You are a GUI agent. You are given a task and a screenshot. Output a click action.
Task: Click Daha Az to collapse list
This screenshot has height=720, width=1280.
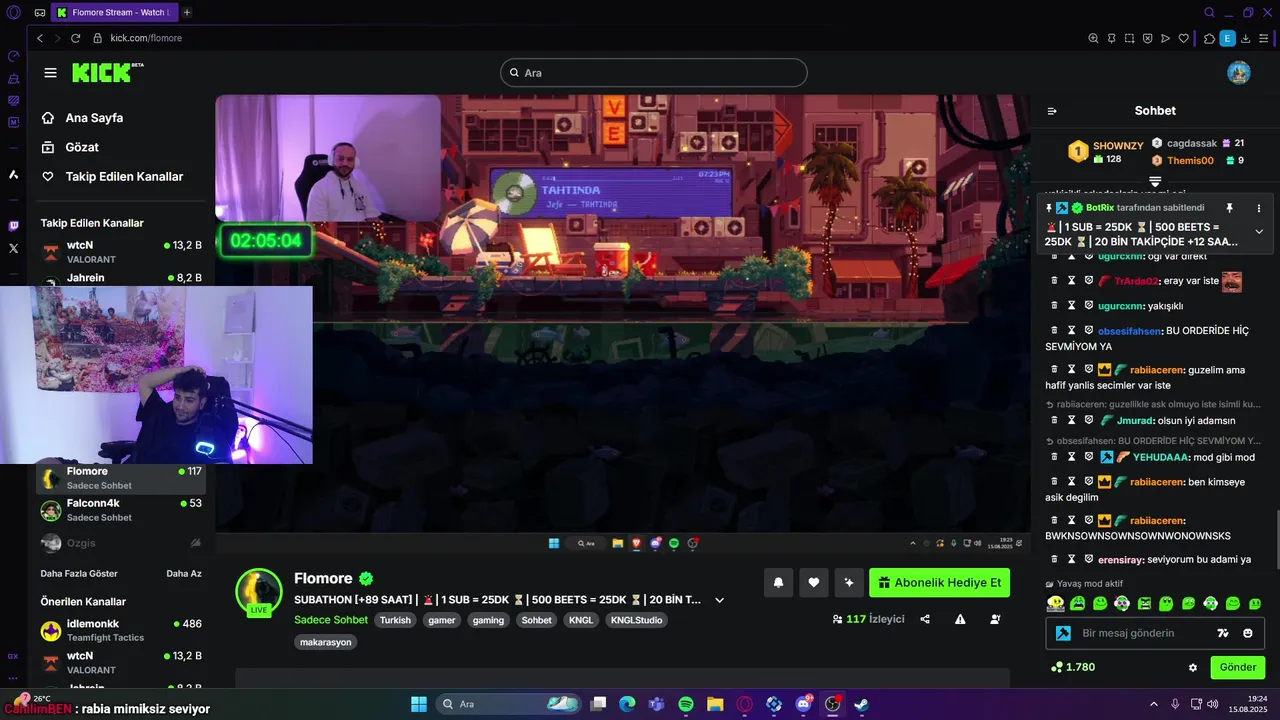(x=184, y=574)
